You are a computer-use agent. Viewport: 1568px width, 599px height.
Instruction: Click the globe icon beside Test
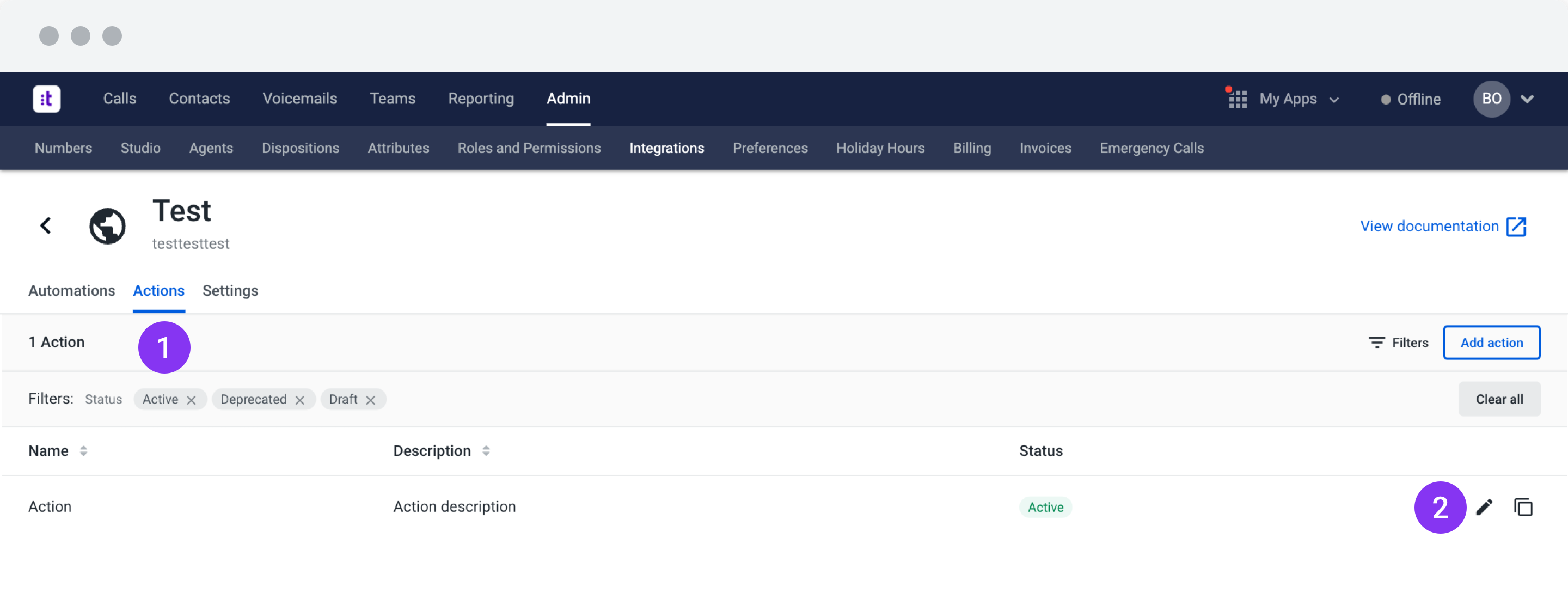point(107,226)
